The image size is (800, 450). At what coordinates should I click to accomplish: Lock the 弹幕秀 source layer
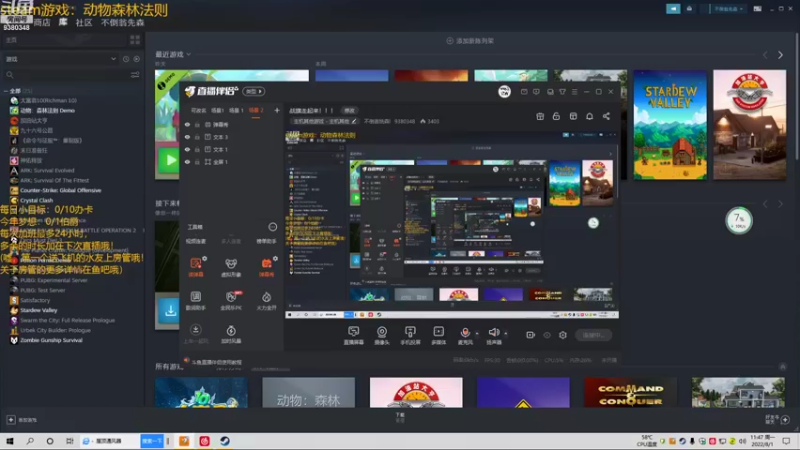(197, 124)
